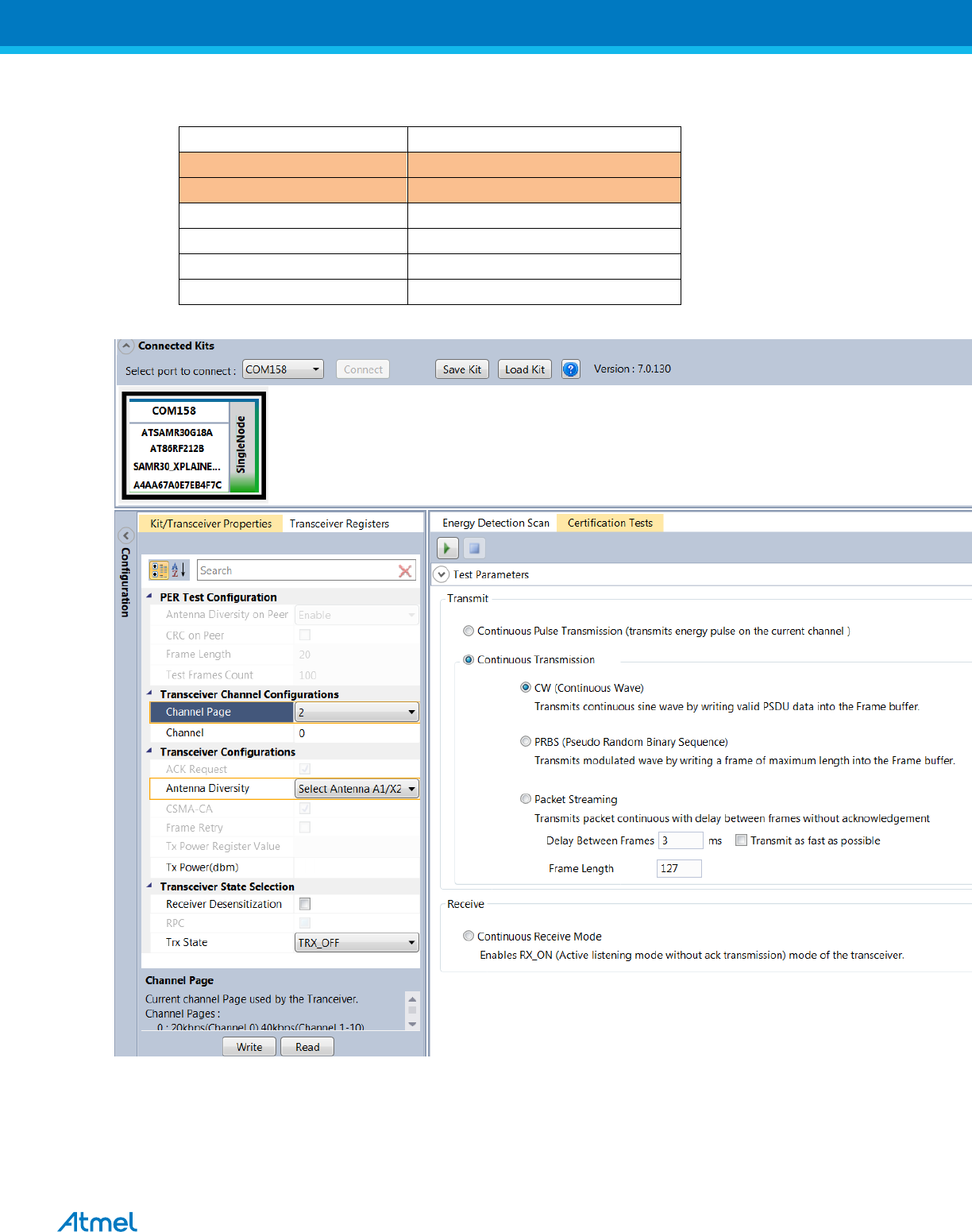Viewport: 972px width, 1232px height.
Task: Check Transmit as fast as possible
Action: tap(741, 840)
